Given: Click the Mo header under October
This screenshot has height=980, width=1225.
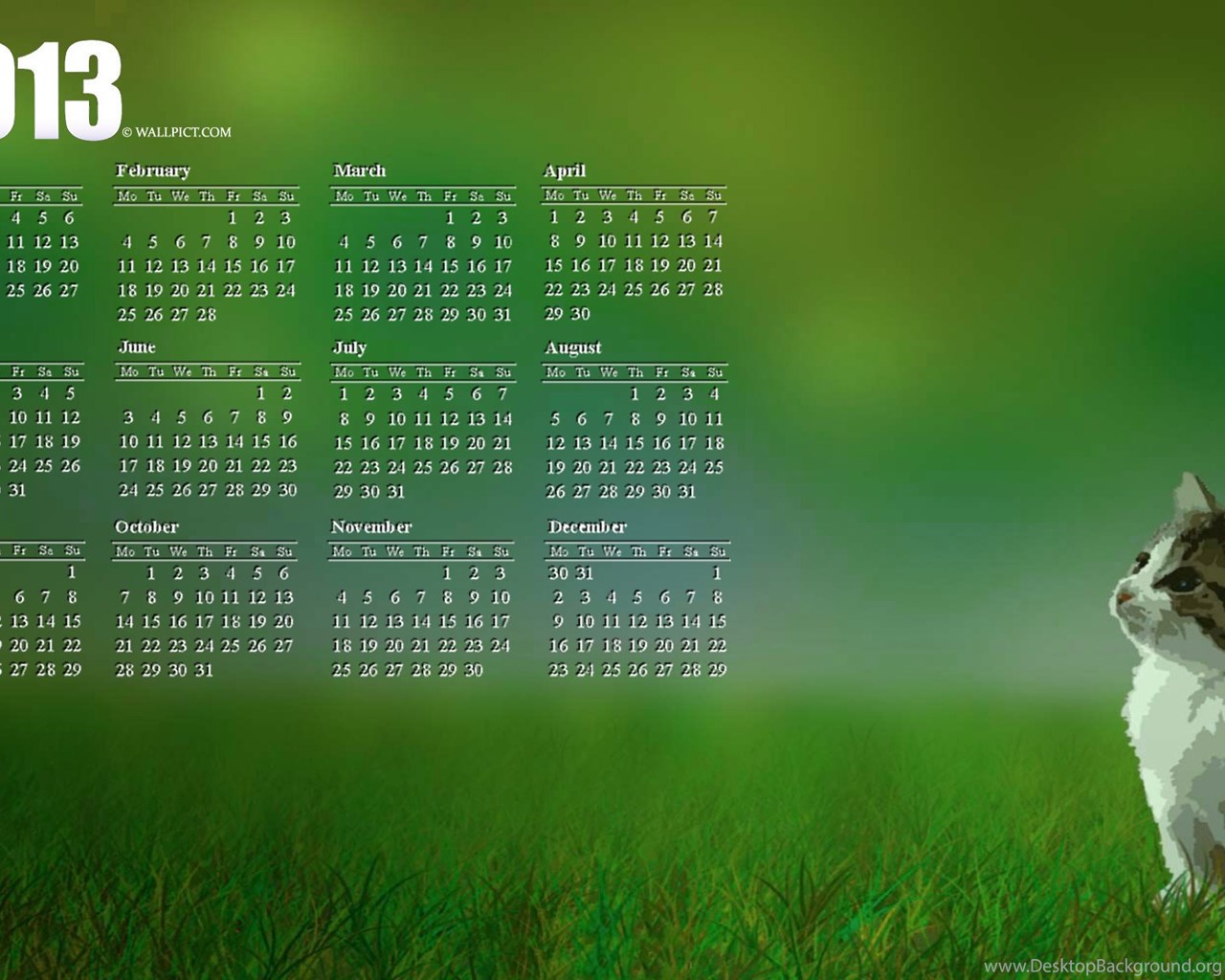Looking at the screenshot, I should [x=125, y=552].
